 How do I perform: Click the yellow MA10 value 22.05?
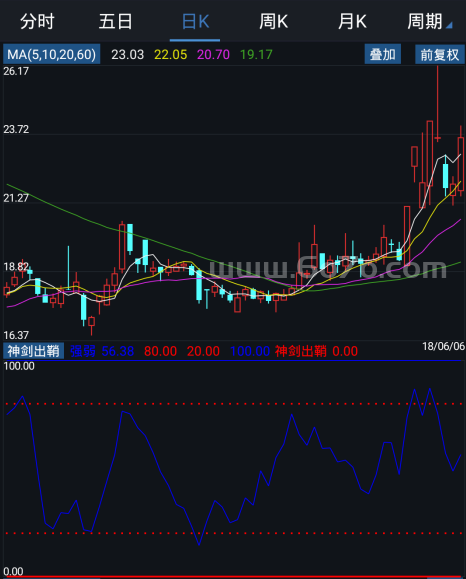(170, 55)
